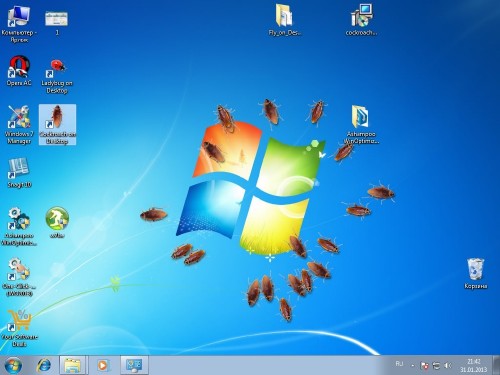Select the Компьютер desktop icon
This screenshot has height=375, width=500.
(19, 24)
